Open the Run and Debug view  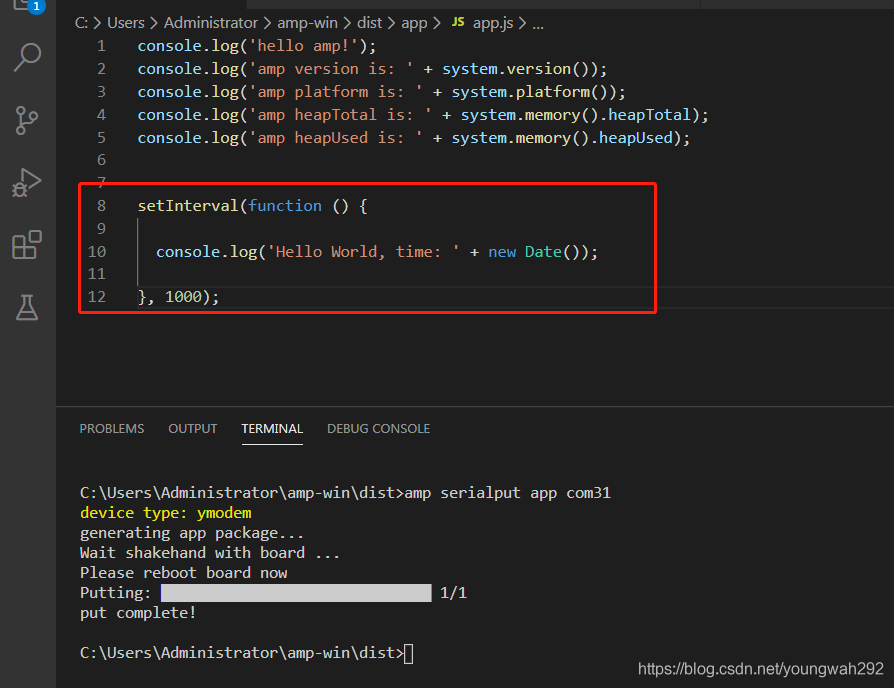click(x=27, y=182)
